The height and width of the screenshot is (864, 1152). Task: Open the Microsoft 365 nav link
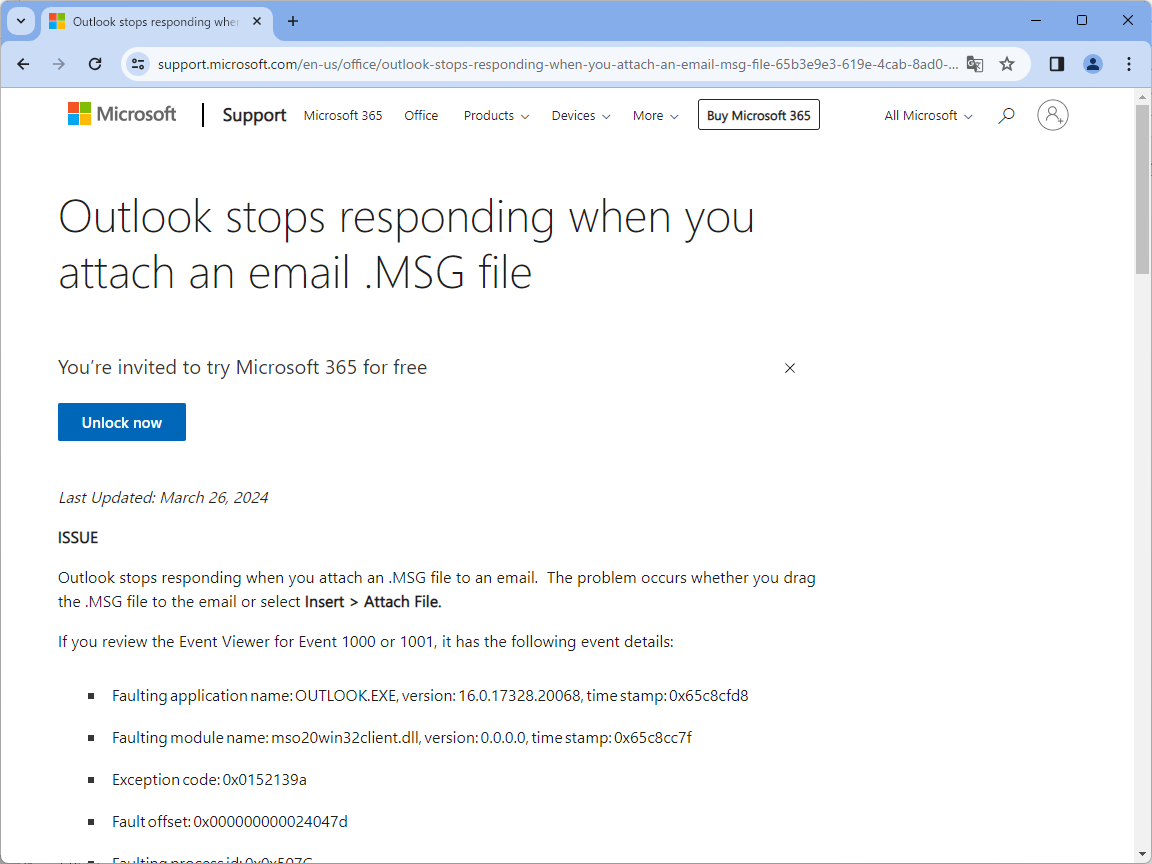point(343,116)
